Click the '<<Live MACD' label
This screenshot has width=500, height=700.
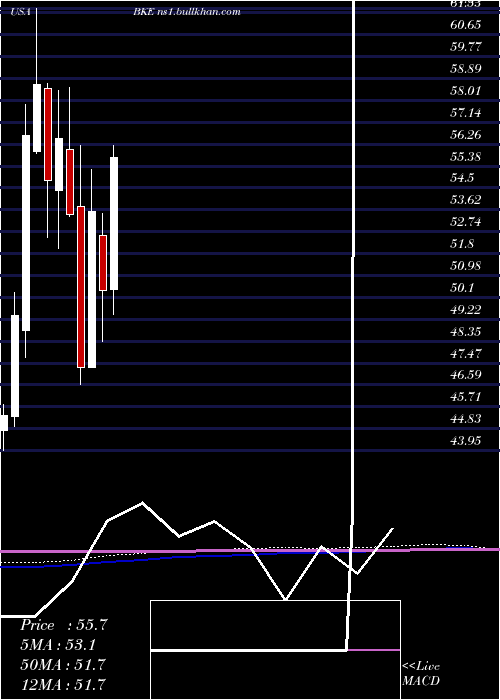421,673
